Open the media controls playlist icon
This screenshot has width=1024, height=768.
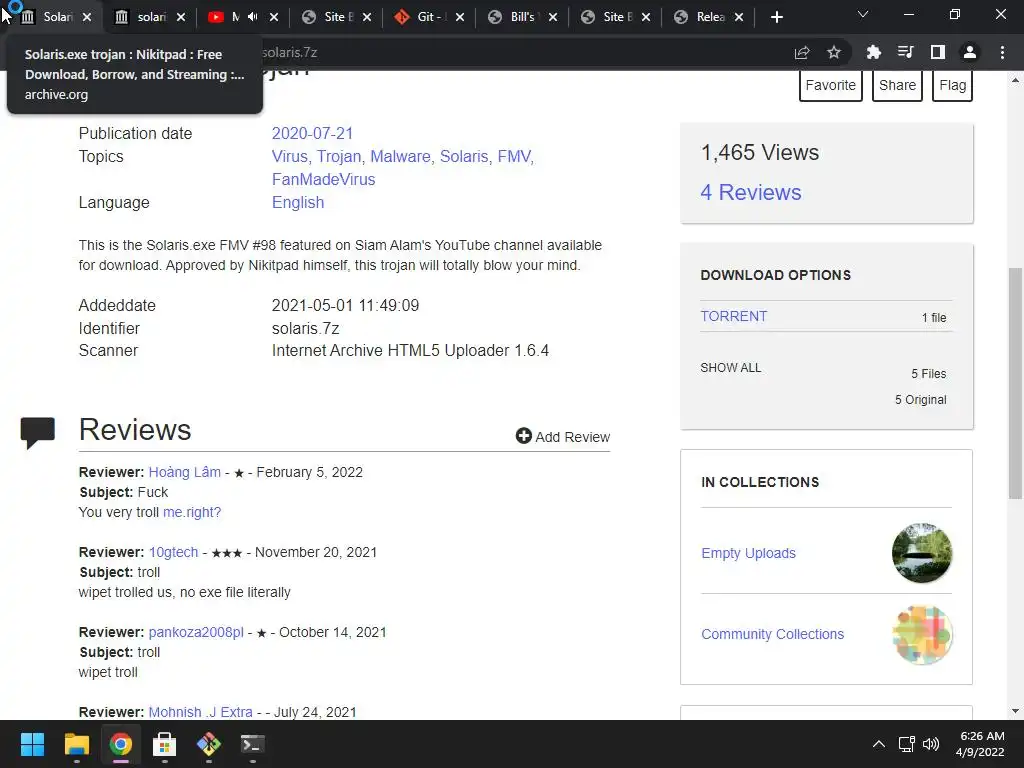pyautogui.click(x=905, y=52)
